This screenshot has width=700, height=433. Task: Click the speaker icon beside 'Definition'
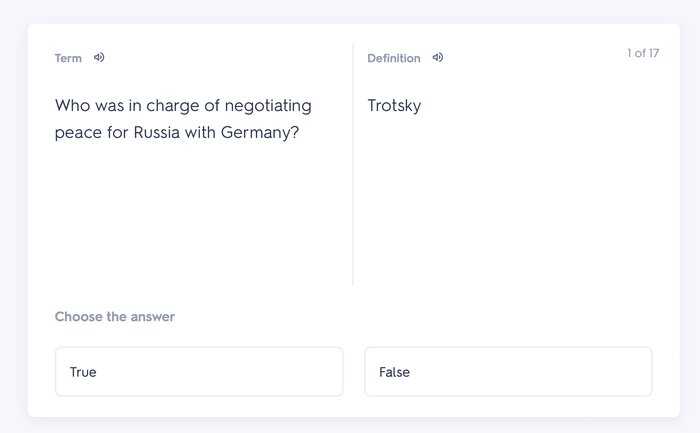tap(438, 58)
